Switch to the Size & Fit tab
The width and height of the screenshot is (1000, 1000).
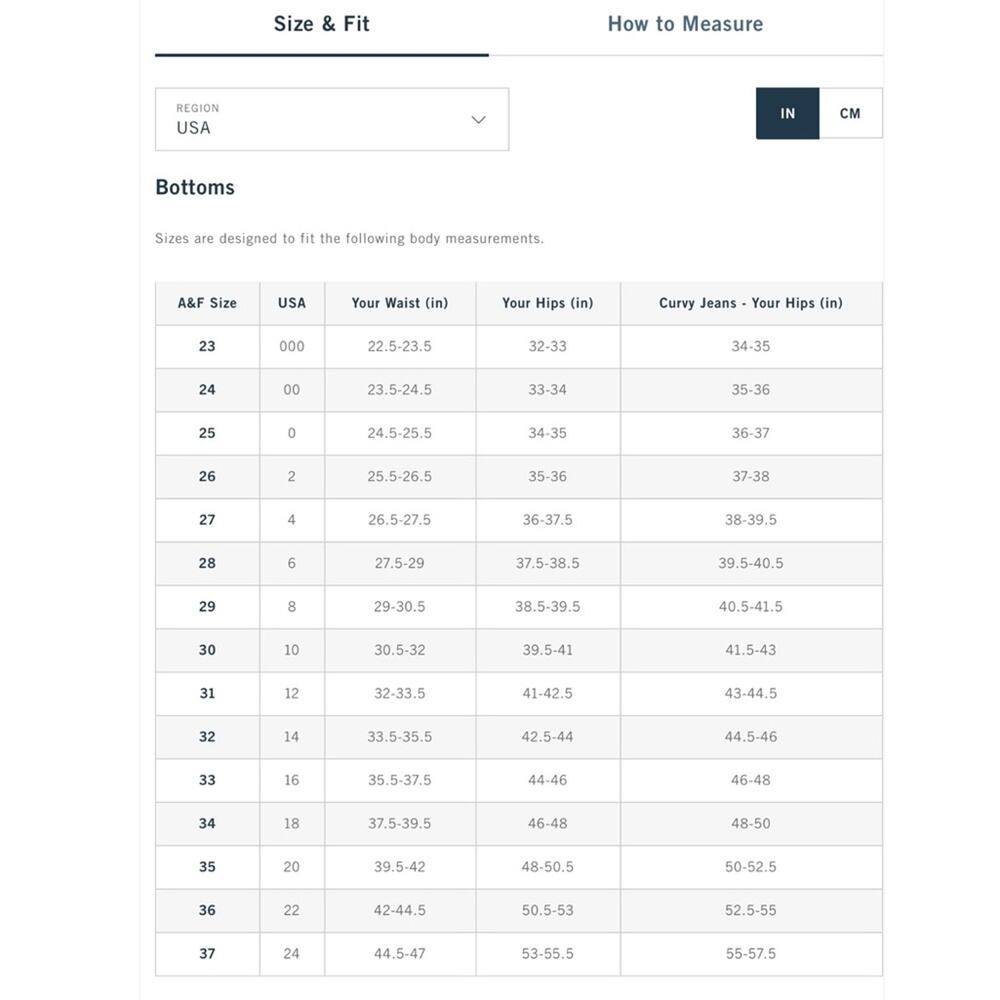(x=321, y=25)
